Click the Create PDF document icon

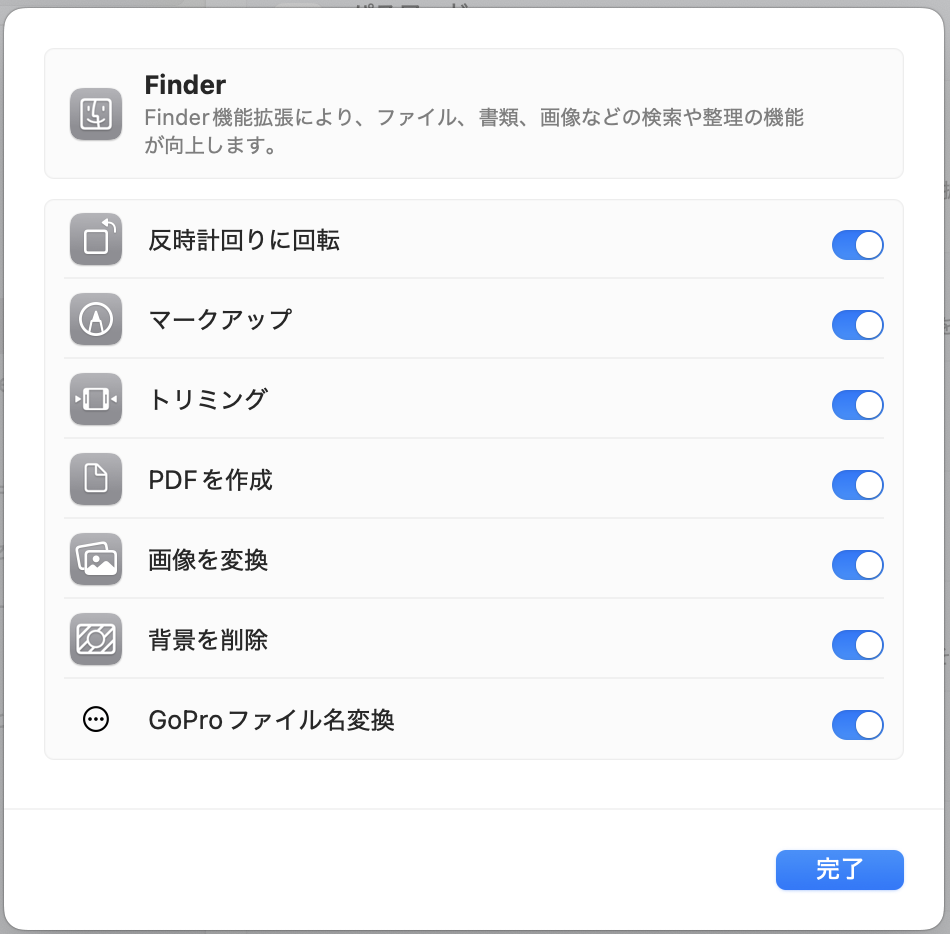pyautogui.click(x=96, y=479)
